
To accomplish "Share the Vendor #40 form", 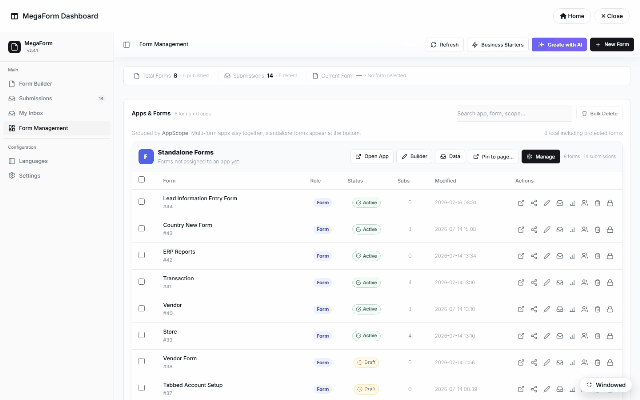I will point(534,309).
